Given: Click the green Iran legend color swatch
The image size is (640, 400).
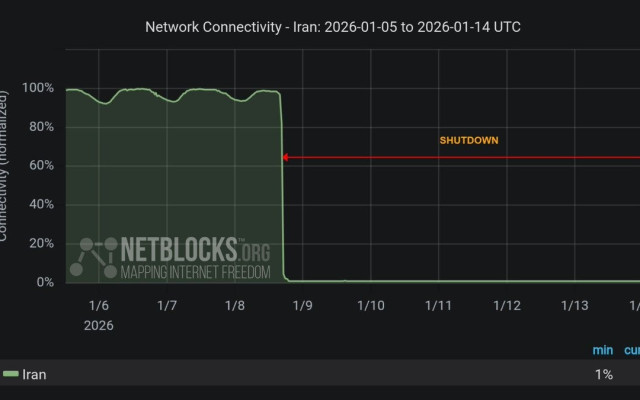Looking at the screenshot, I should tap(11, 374).
